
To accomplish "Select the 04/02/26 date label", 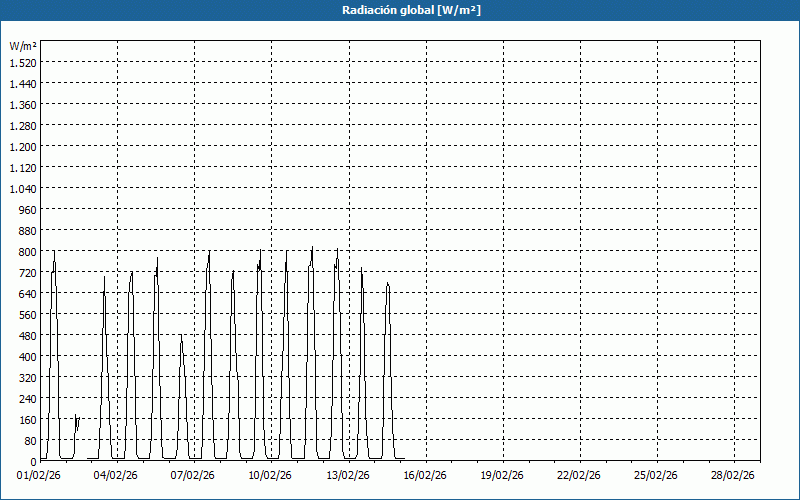I will (116, 476).
